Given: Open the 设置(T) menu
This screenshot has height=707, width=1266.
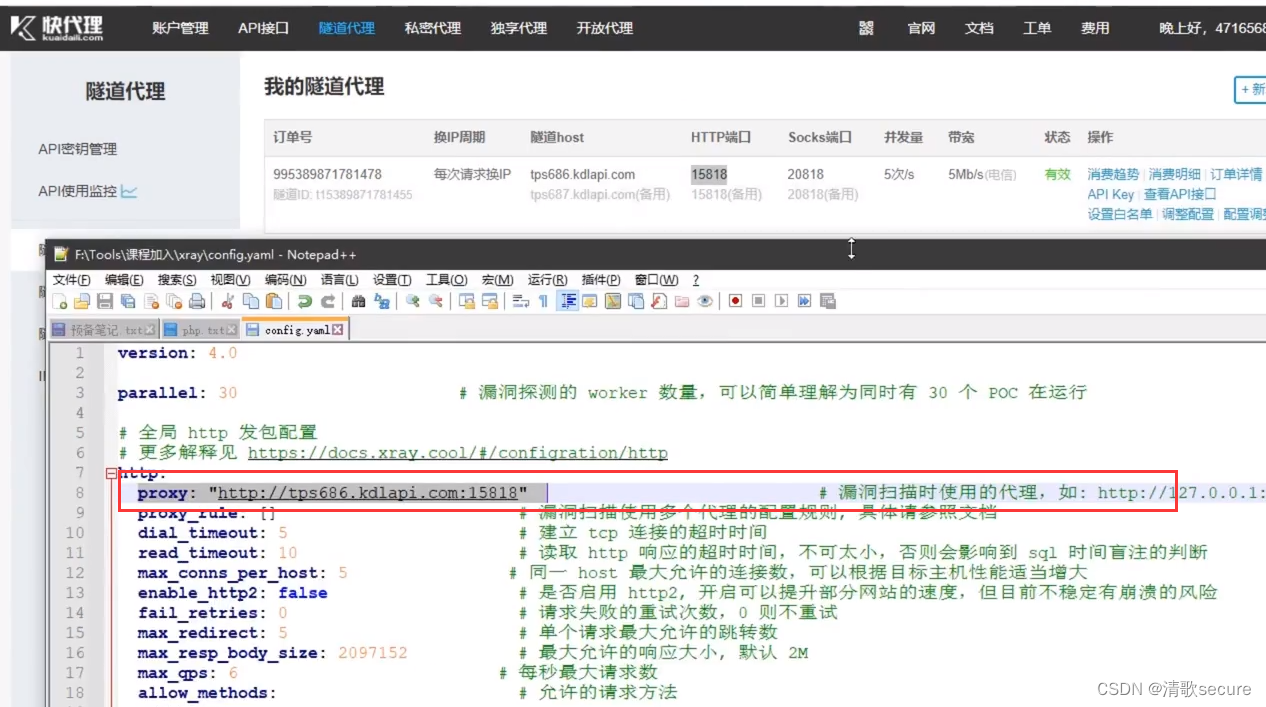Looking at the screenshot, I should coord(392,280).
